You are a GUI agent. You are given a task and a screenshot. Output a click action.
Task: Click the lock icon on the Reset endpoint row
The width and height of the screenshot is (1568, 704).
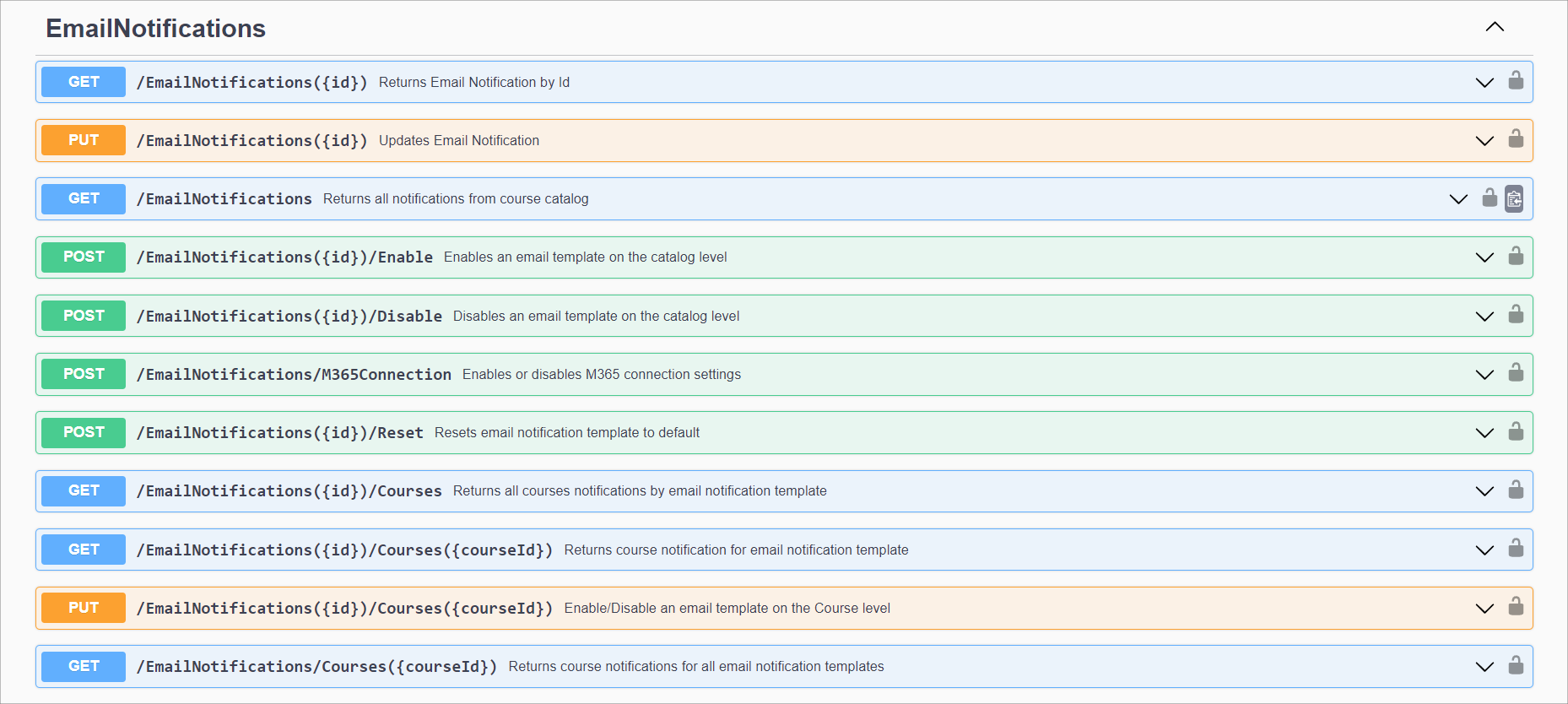[x=1516, y=432]
